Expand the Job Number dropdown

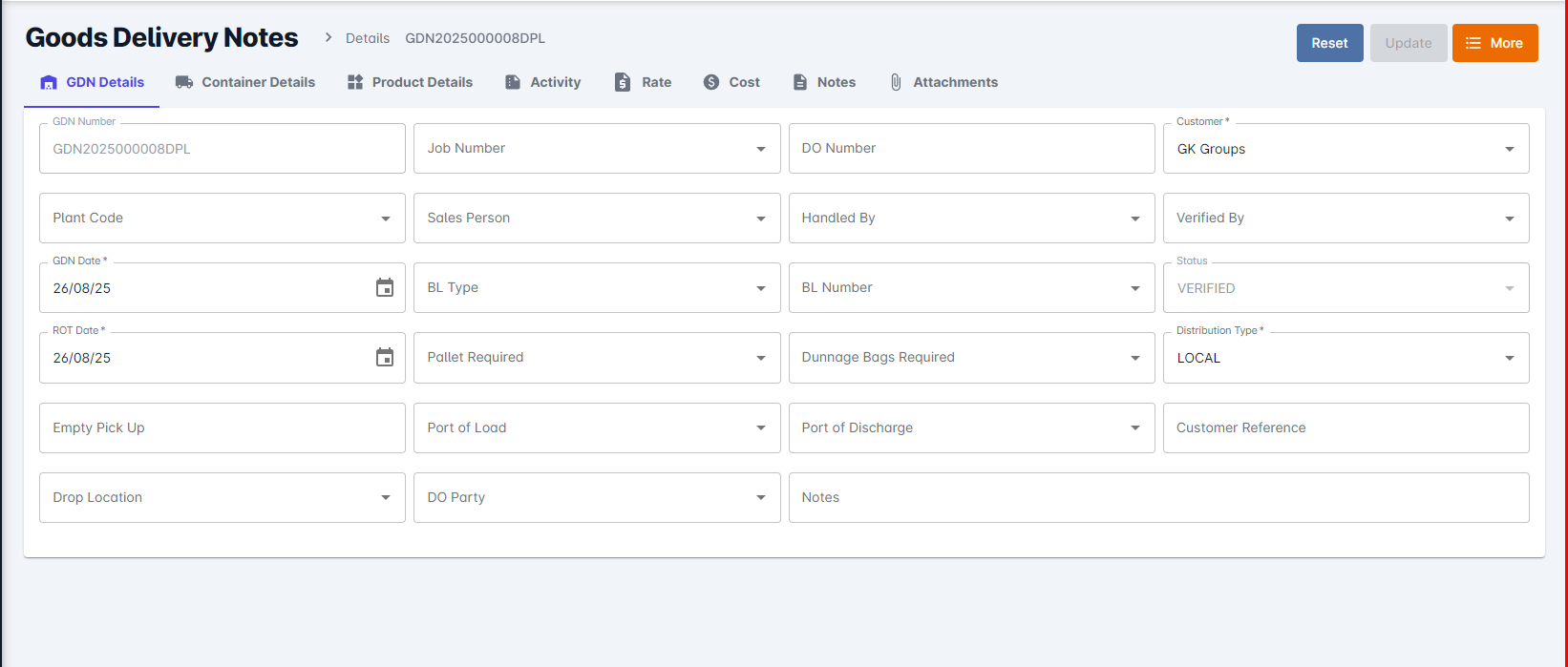[x=760, y=149]
